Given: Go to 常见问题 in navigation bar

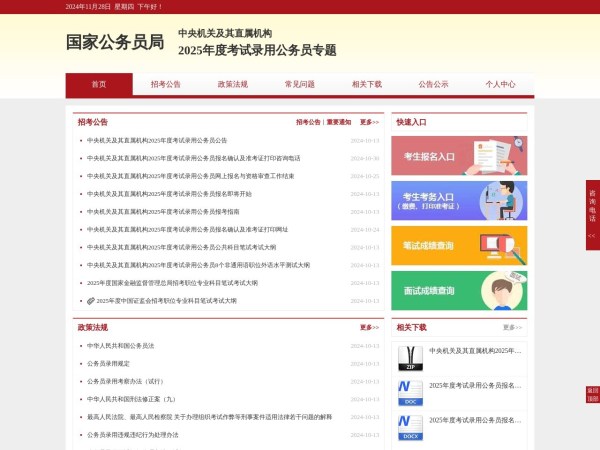Looking at the screenshot, I should [x=299, y=85].
